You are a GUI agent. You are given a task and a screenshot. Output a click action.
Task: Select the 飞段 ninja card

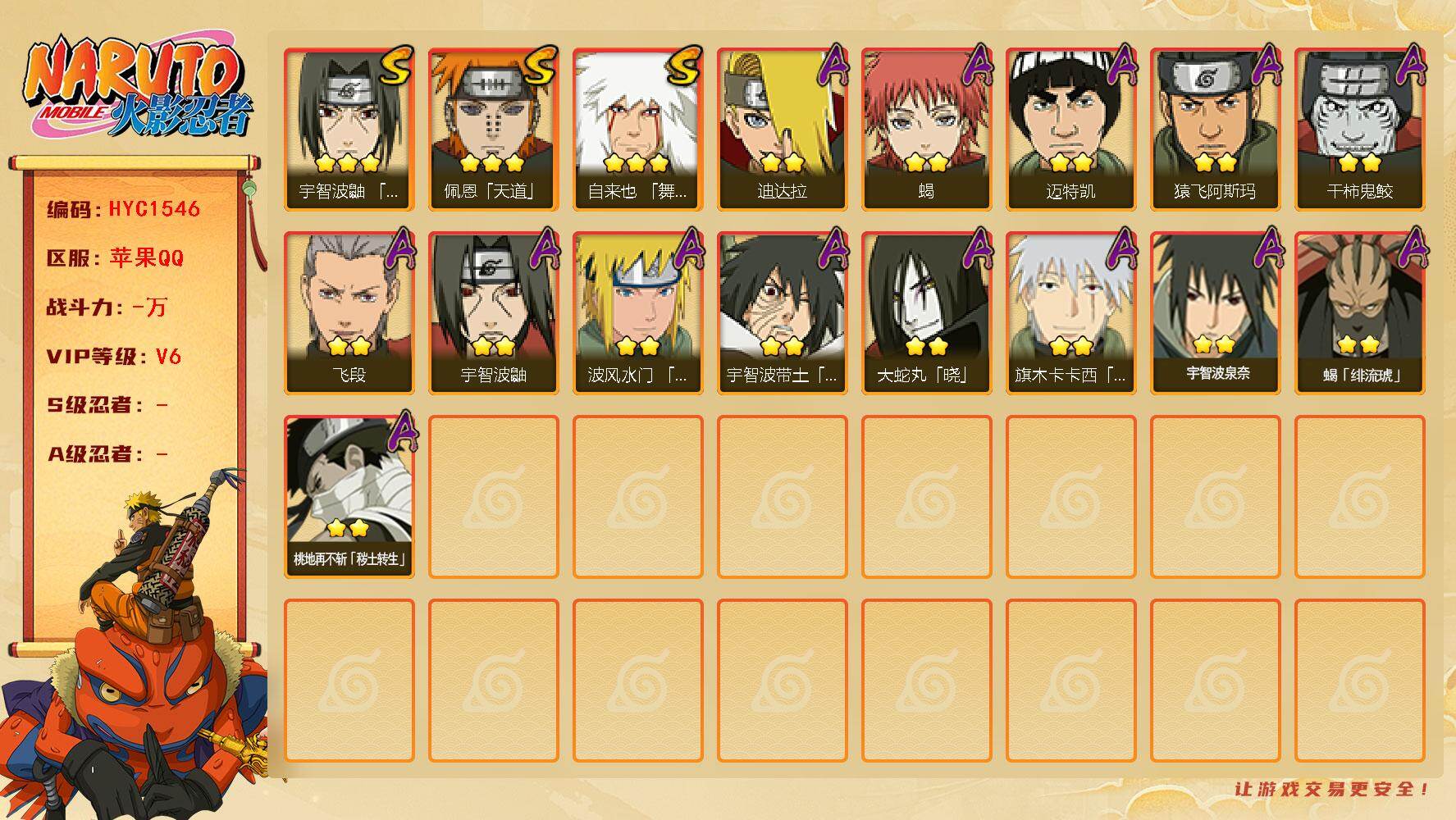[x=349, y=313]
